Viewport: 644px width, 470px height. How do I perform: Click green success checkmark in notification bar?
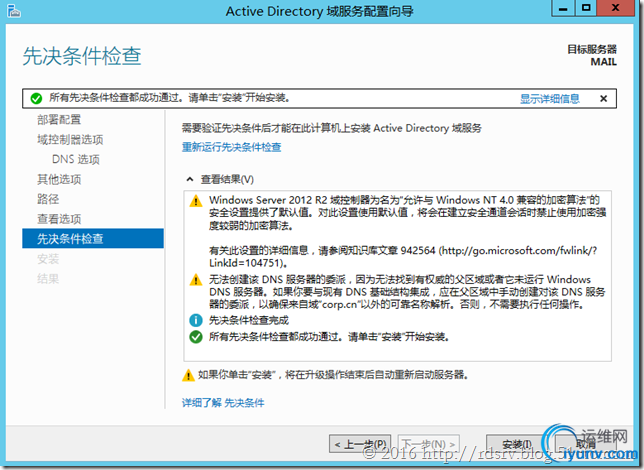coord(36,99)
